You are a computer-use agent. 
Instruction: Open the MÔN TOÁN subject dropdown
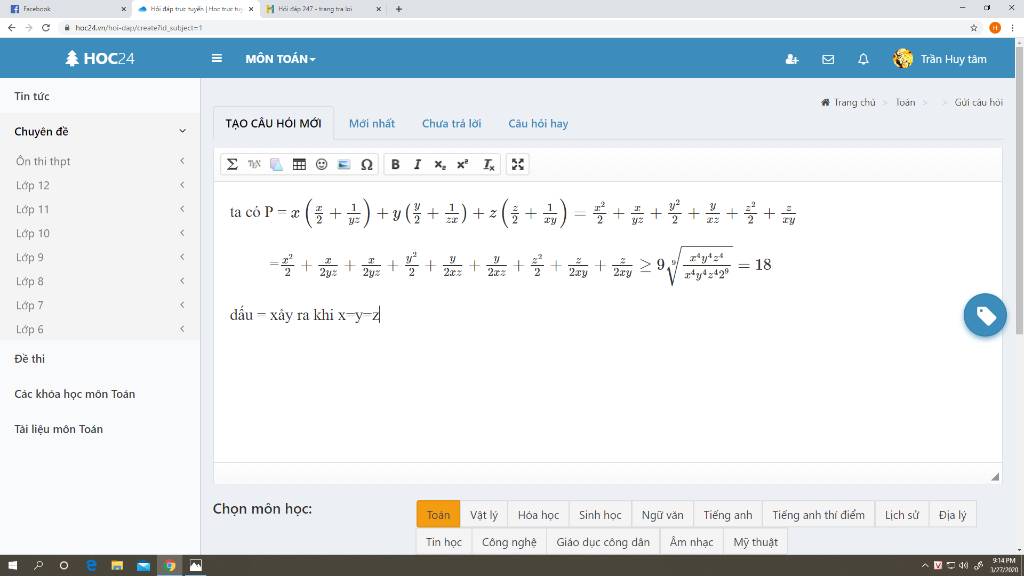280,59
